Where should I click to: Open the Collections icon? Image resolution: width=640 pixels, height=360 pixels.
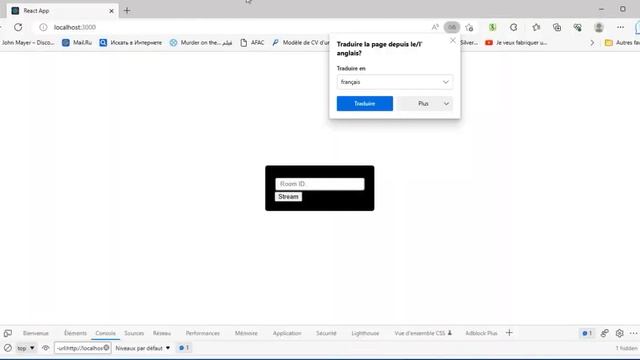click(x=557, y=27)
